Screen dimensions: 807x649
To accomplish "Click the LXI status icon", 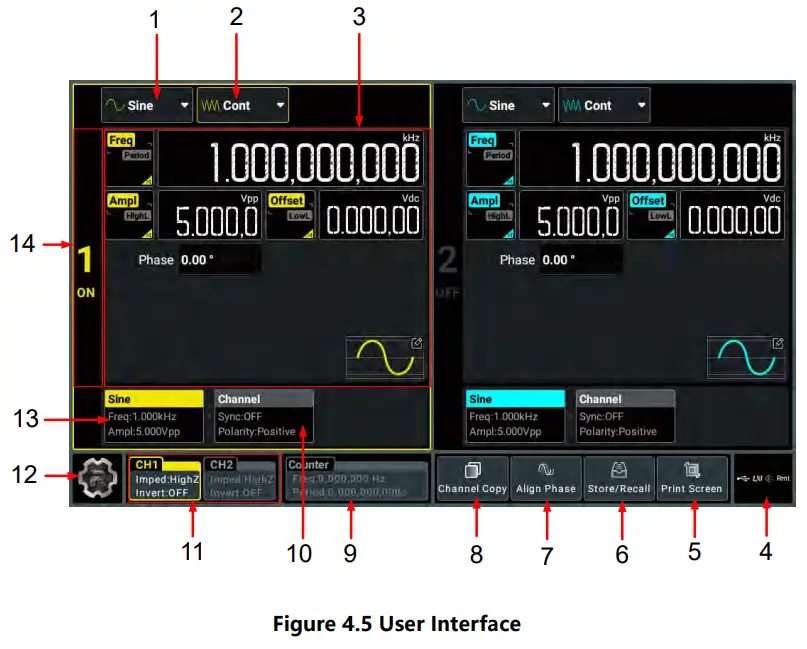I will pos(757,479).
